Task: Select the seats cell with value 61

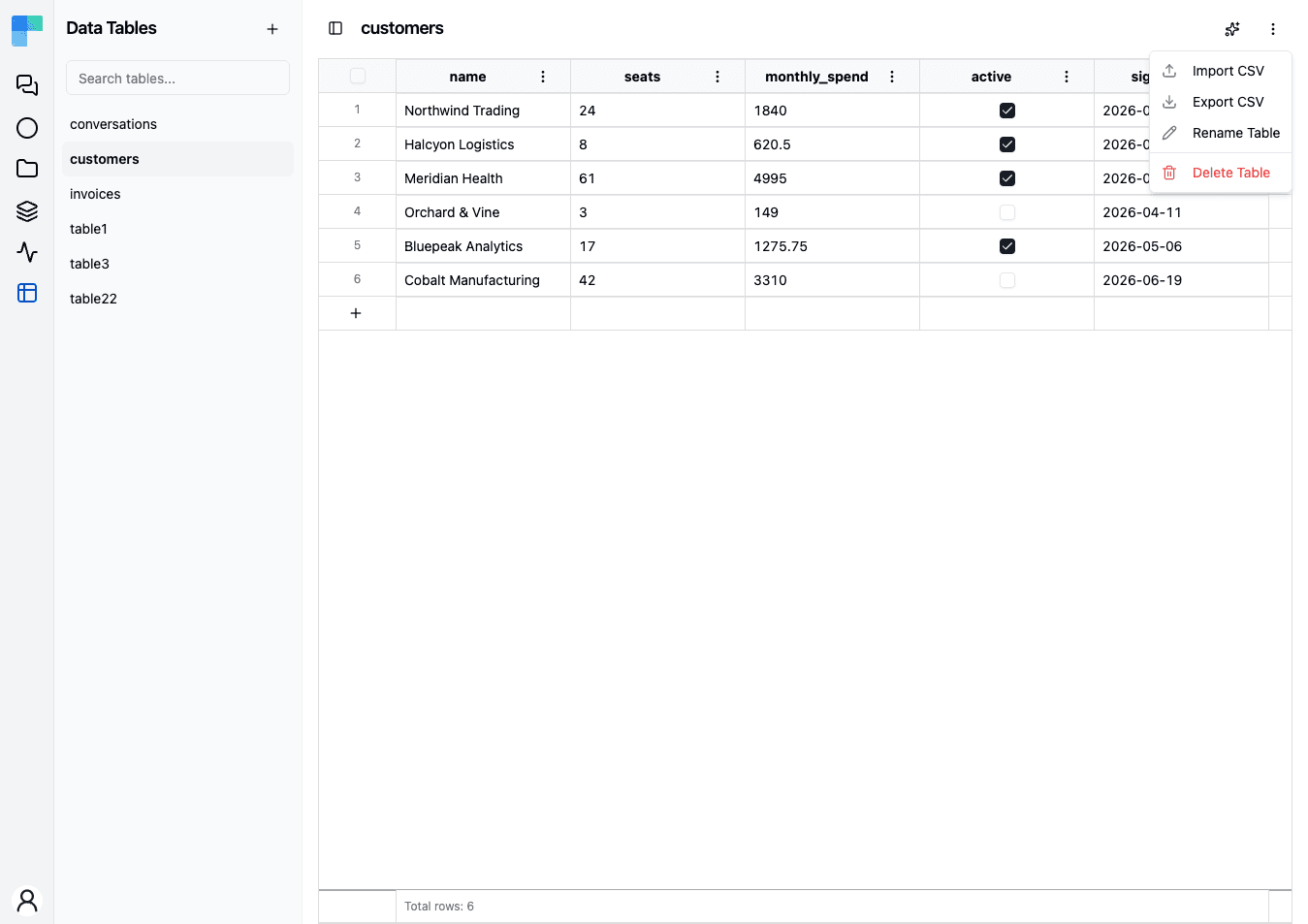Action: click(x=657, y=178)
